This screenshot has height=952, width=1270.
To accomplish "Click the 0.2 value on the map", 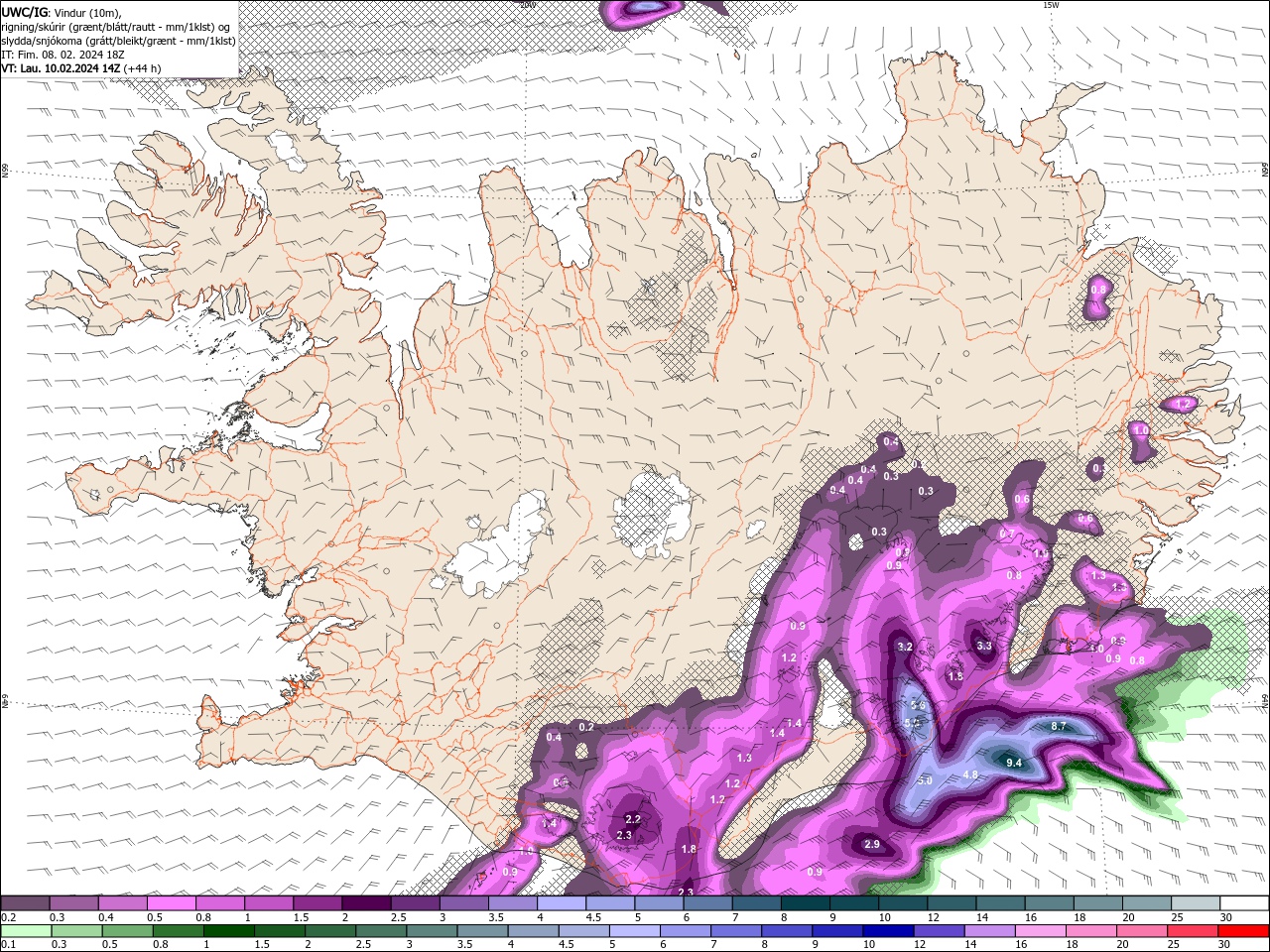I will (586, 727).
